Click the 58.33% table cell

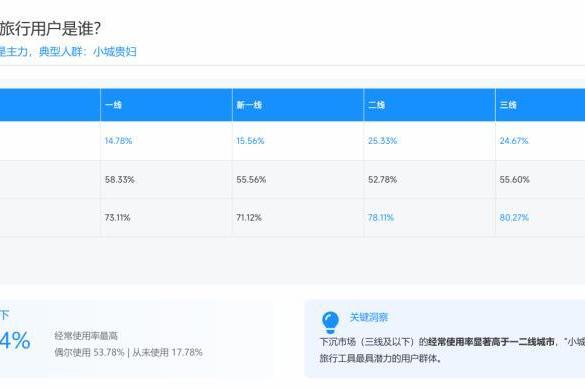pyautogui.click(x=166, y=180)
